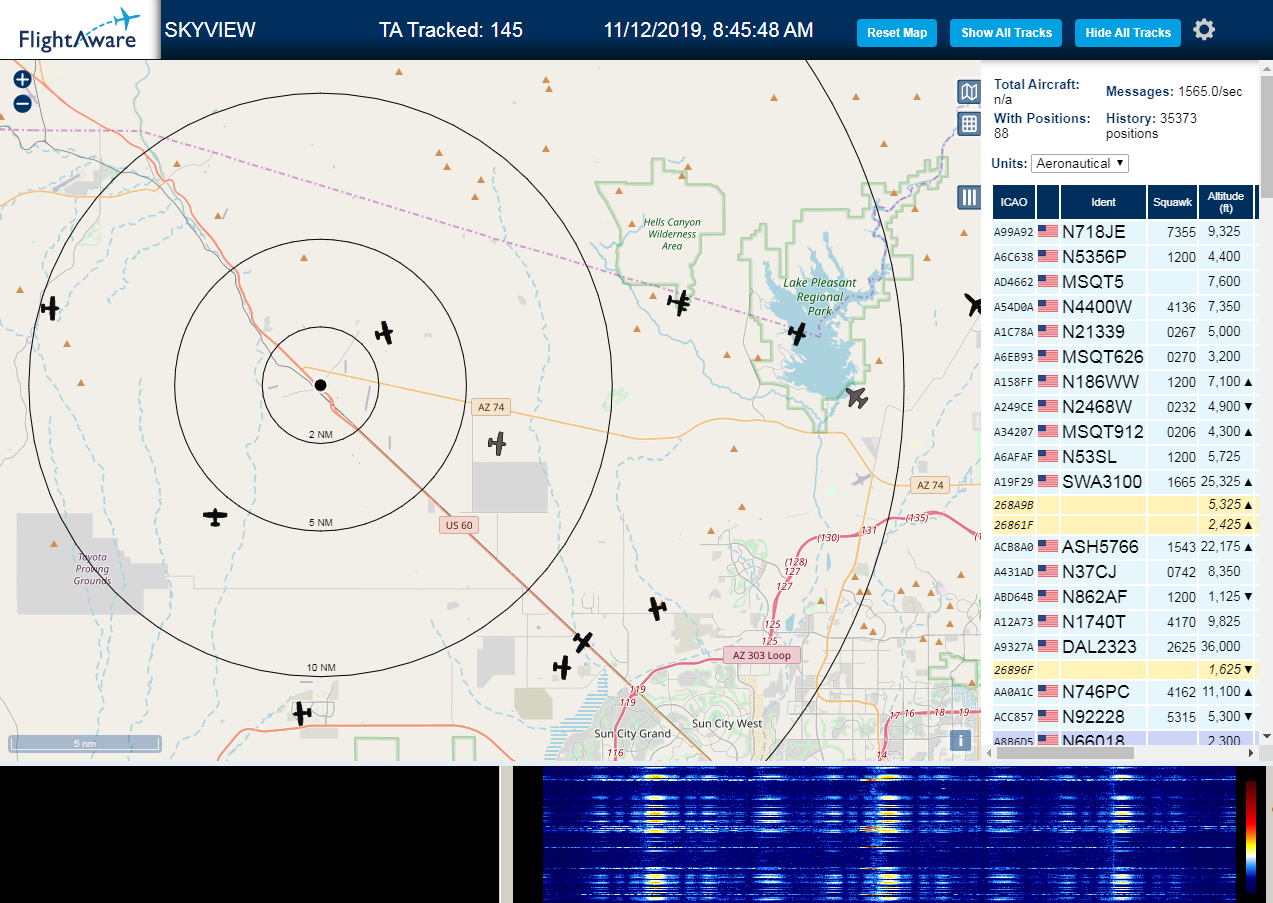
Task: Sort table by Ident column
Action: 1103,202
